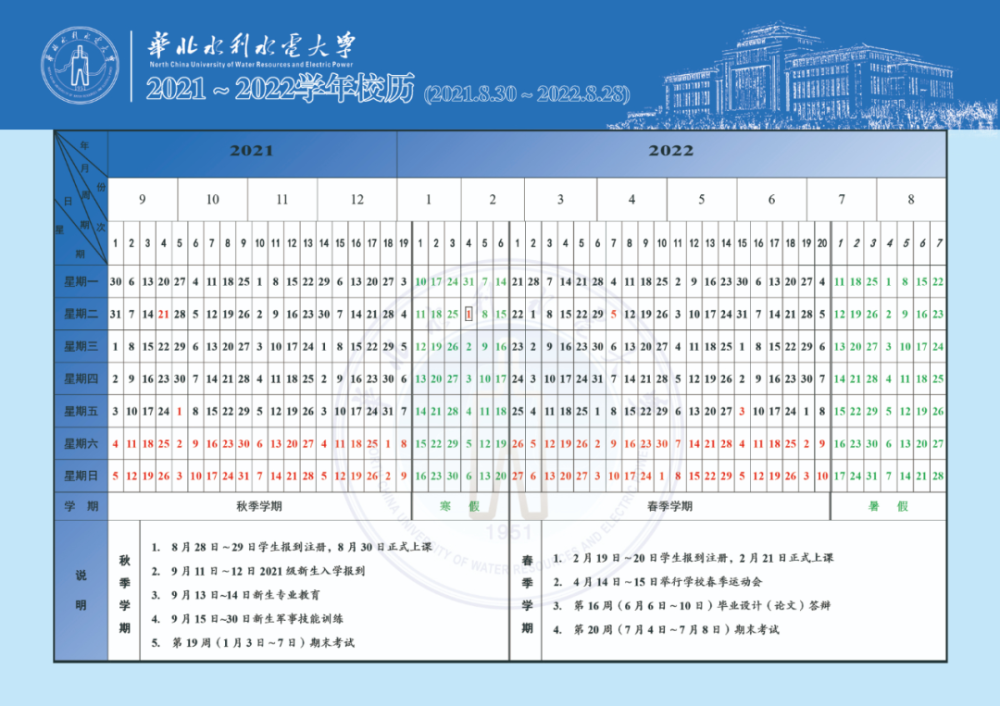Click the red 5 in the 星期二 row
Screen dimensions: 1000x706
pyautogui.click(x=614, y=314)
